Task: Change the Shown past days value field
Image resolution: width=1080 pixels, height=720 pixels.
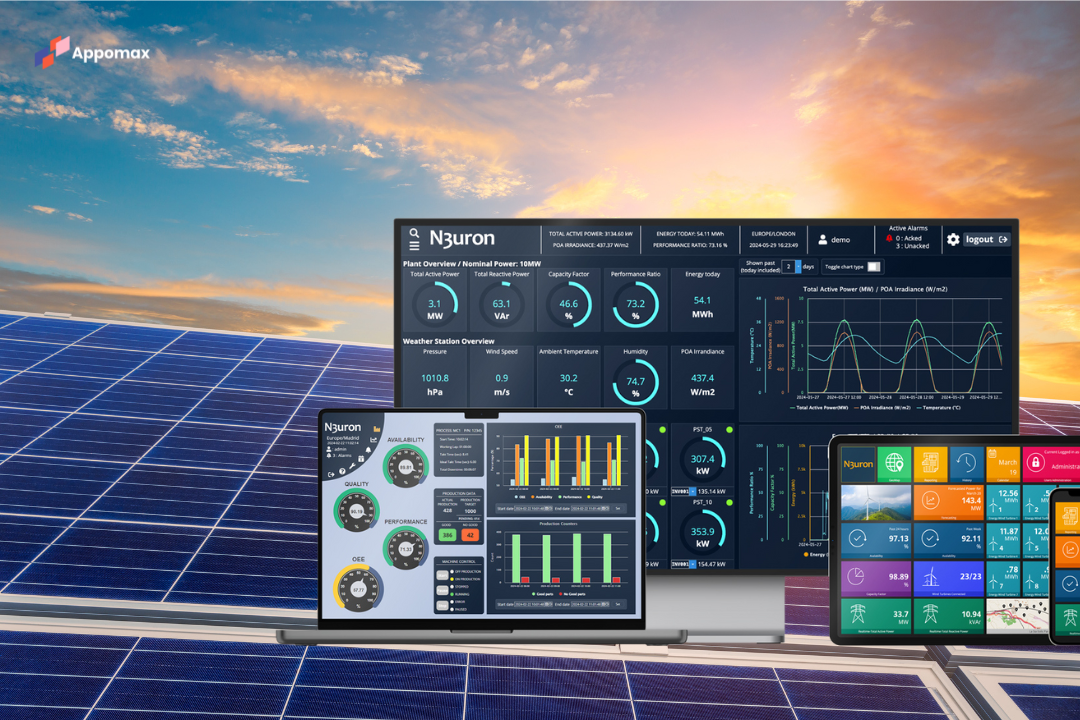Action: tap(789, 266)
